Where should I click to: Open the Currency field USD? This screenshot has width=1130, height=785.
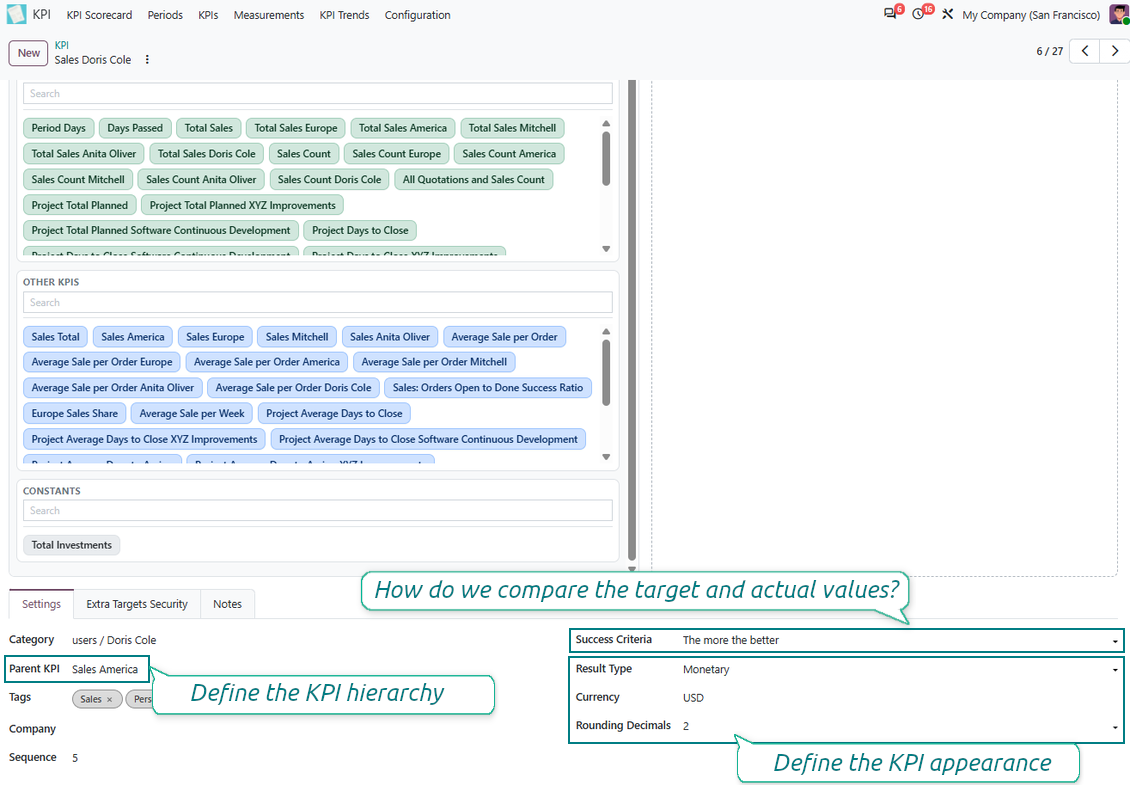[x=693, y=698]
